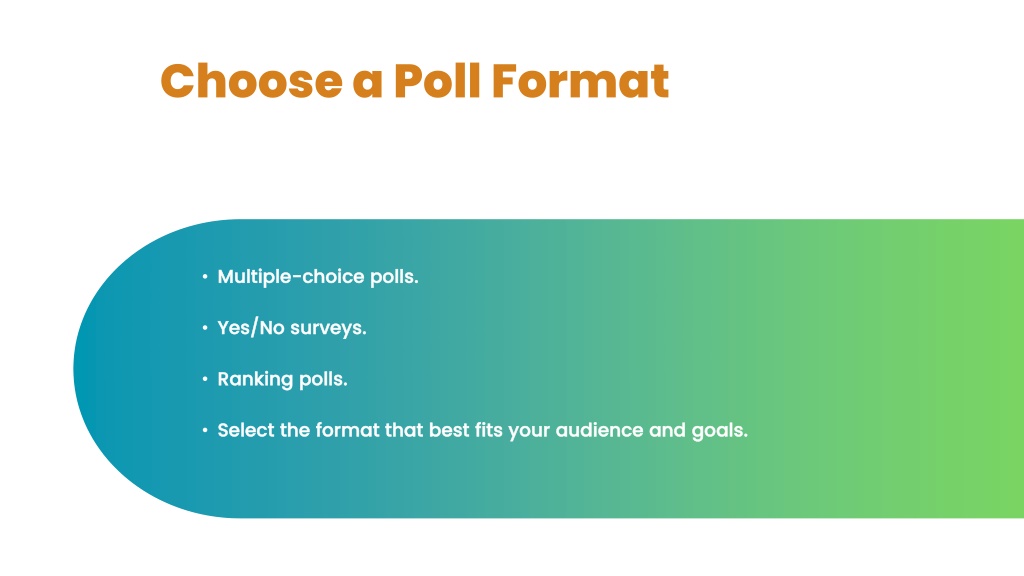The width and height of the screenshot is (1024, 576).
Task: Click the word "audience" in the last bullet
Action: click(x=600, y=430)
